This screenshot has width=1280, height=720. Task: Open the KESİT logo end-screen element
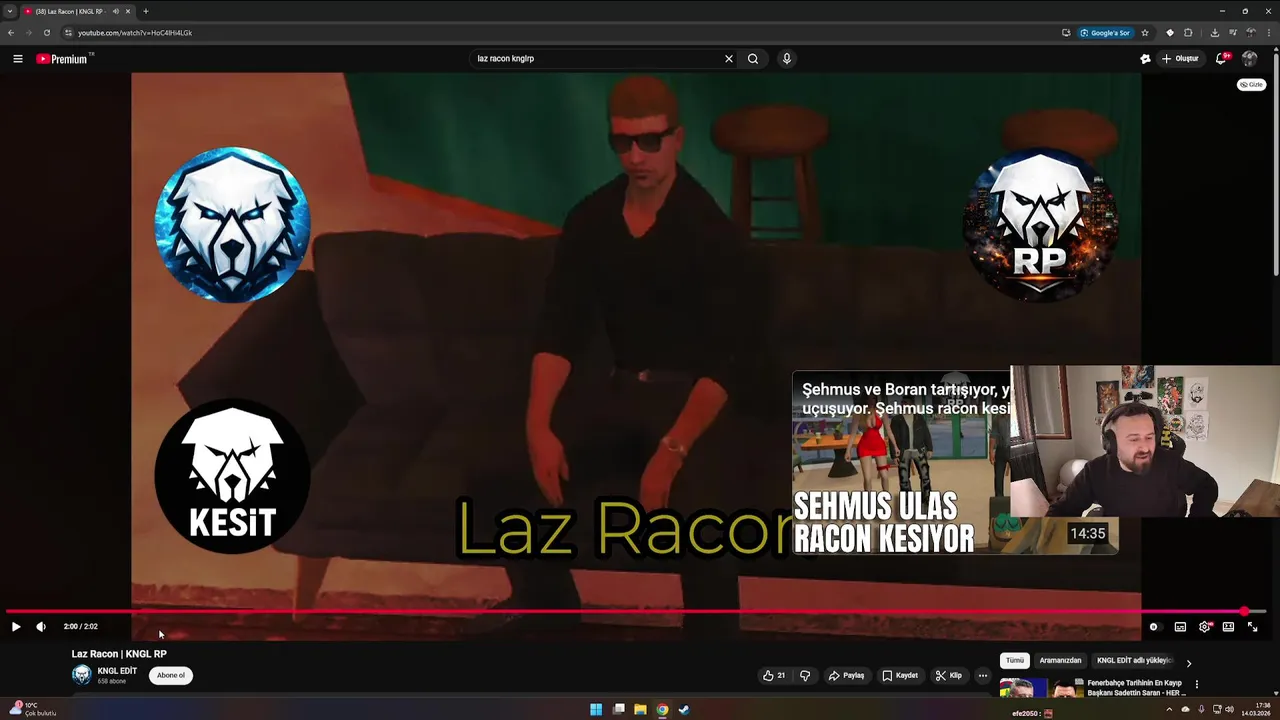232,476
